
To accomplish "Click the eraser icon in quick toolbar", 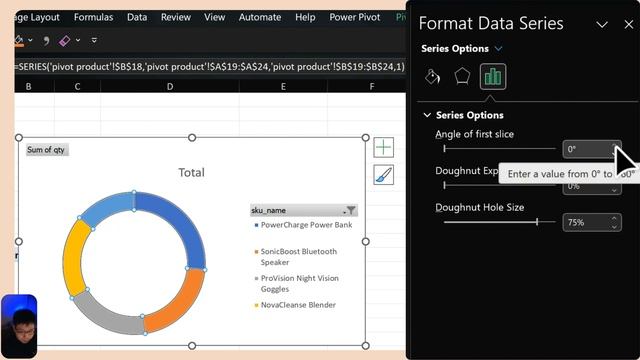I will 64,40.
